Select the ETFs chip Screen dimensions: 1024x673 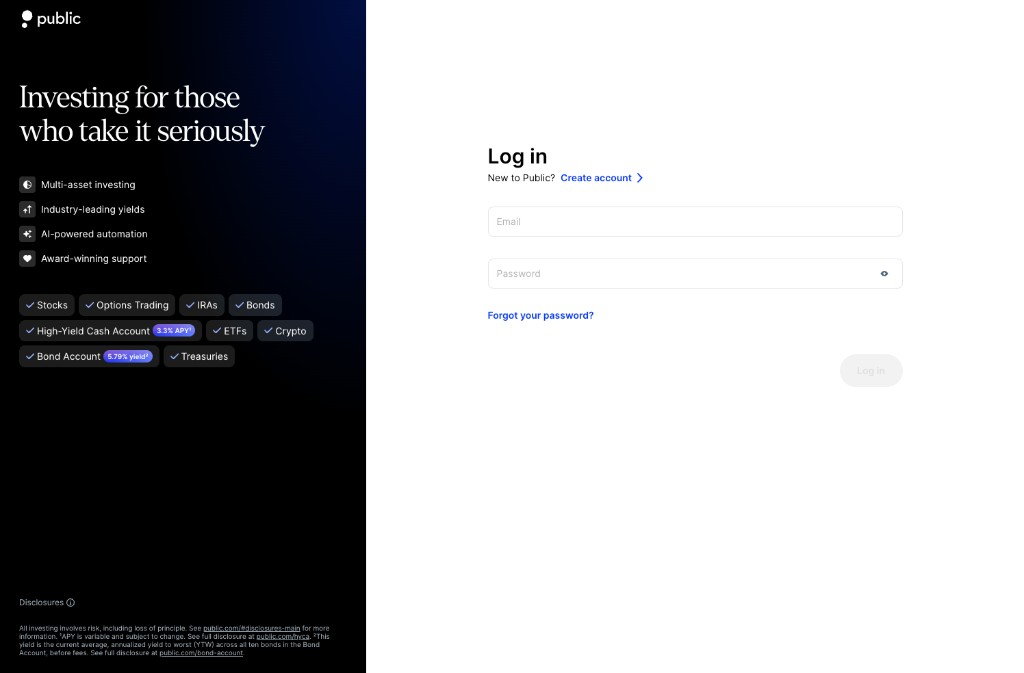coord(229,331)
